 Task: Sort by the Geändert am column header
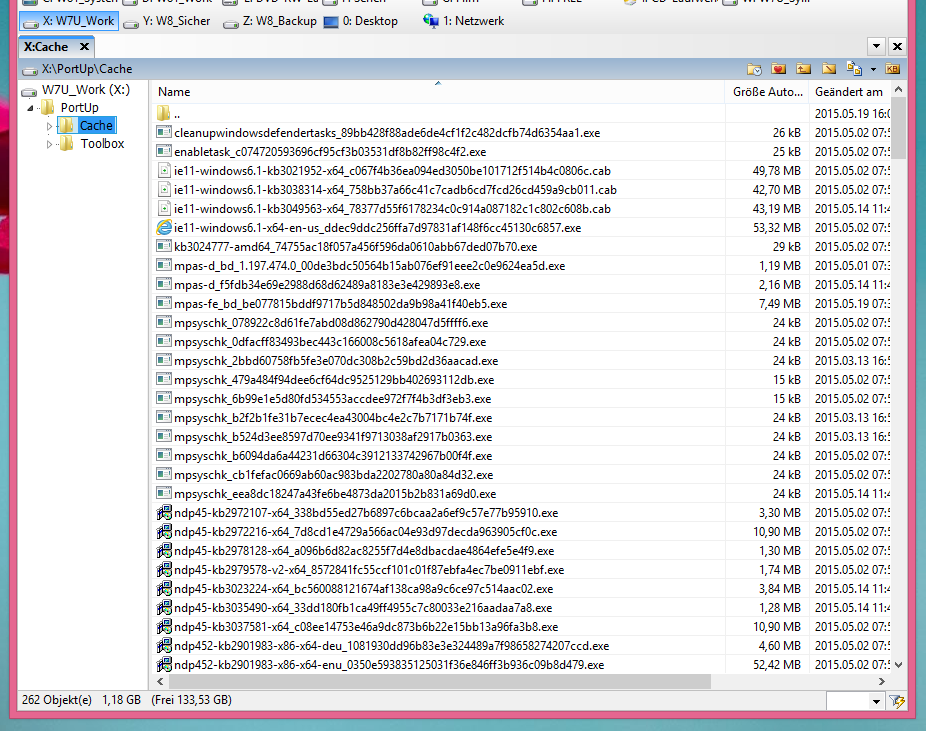[849, 92]
